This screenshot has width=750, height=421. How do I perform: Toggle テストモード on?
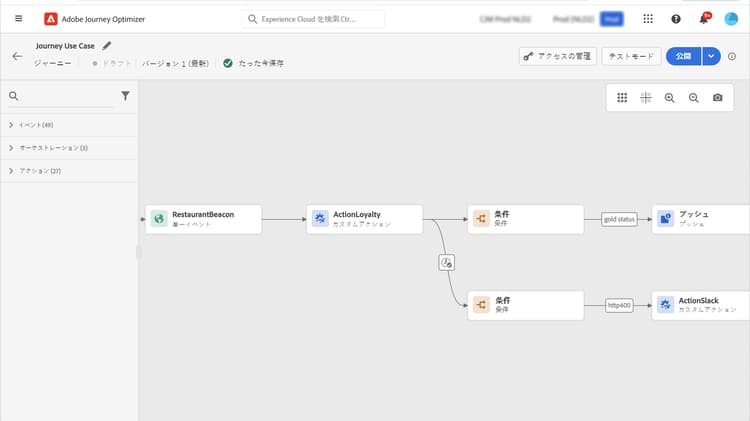628,57
